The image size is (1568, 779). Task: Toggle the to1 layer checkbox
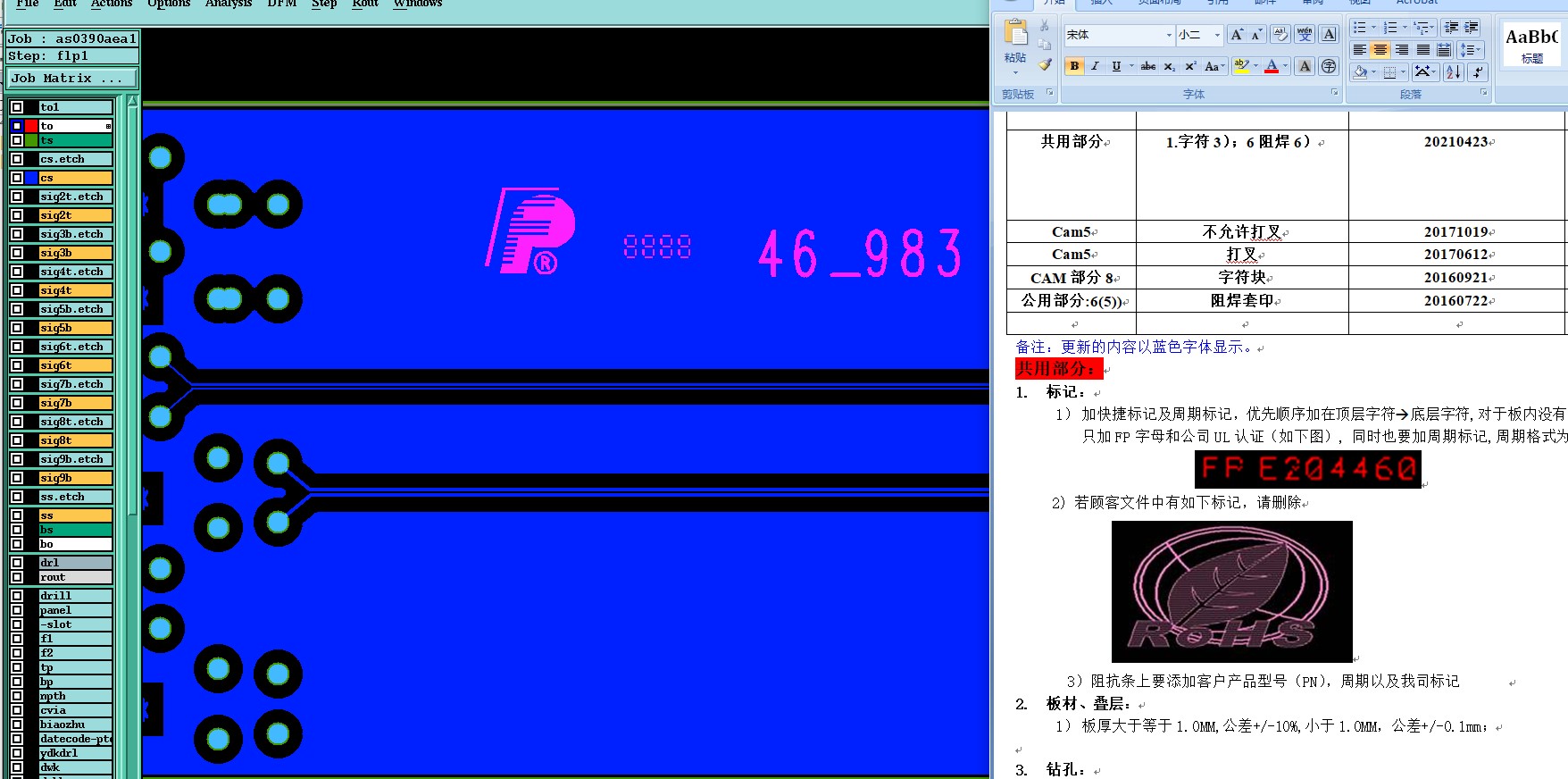click(x=17, y=107)
